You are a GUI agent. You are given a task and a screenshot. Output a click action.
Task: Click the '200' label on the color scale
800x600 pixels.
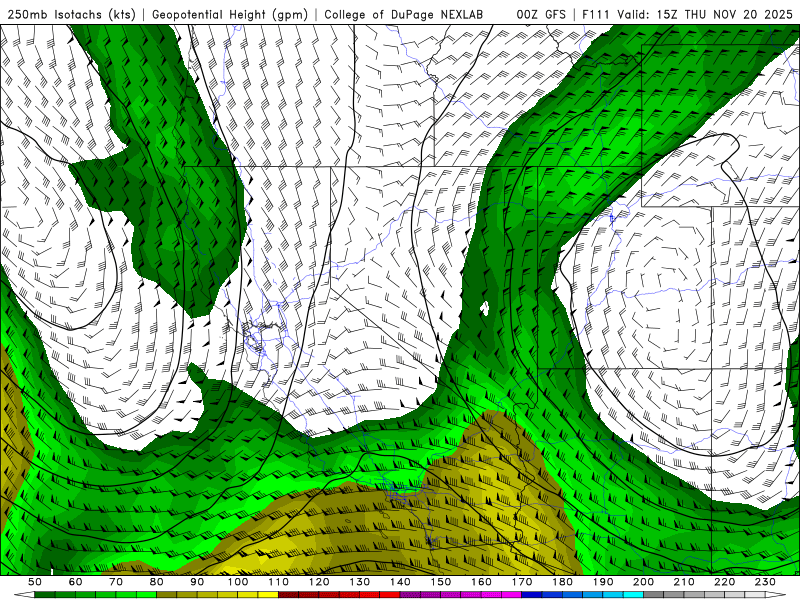tap(643, 582)
